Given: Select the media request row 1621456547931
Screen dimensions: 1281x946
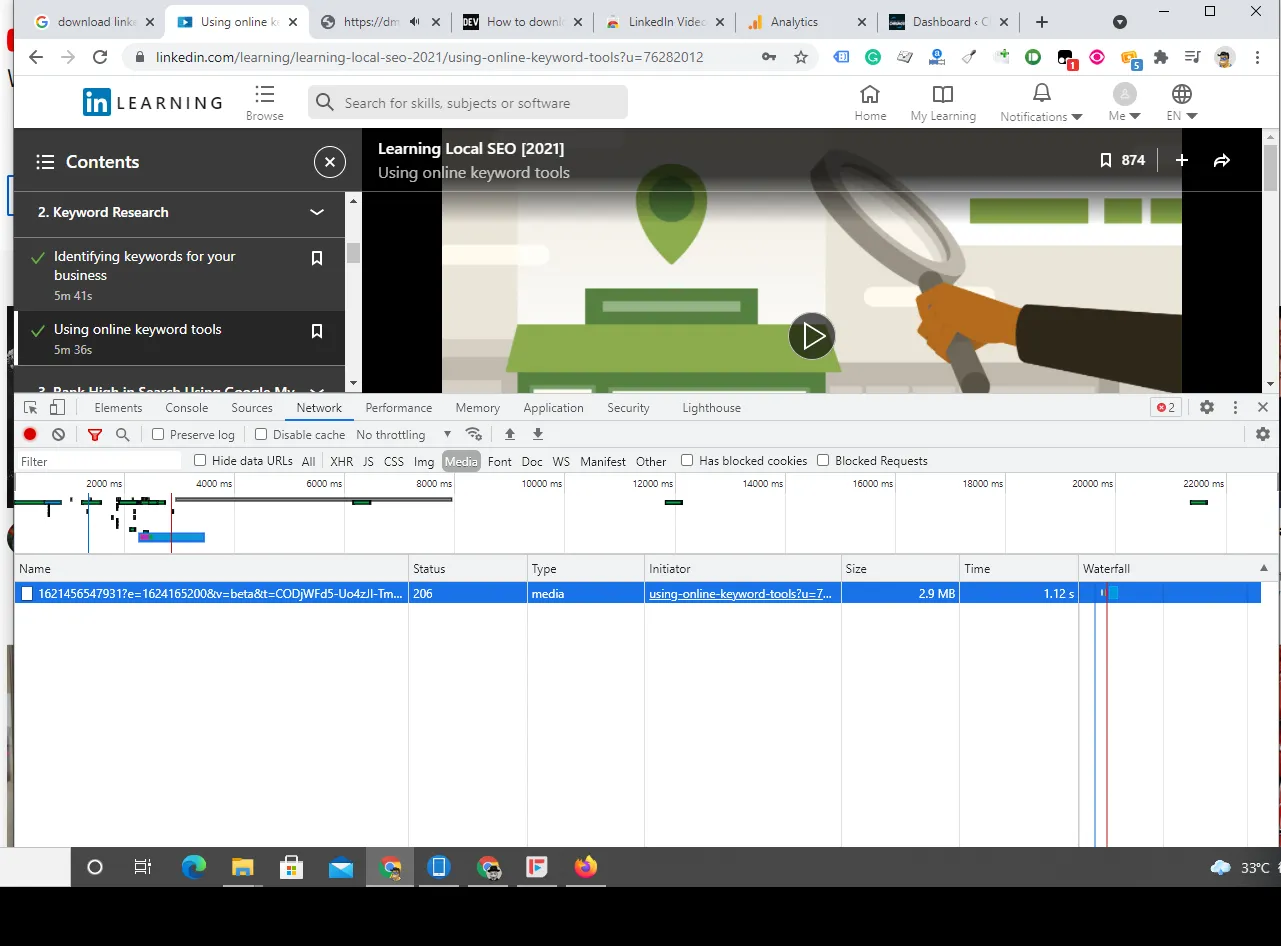Looking at the screenshot, I should coord(637,593).
